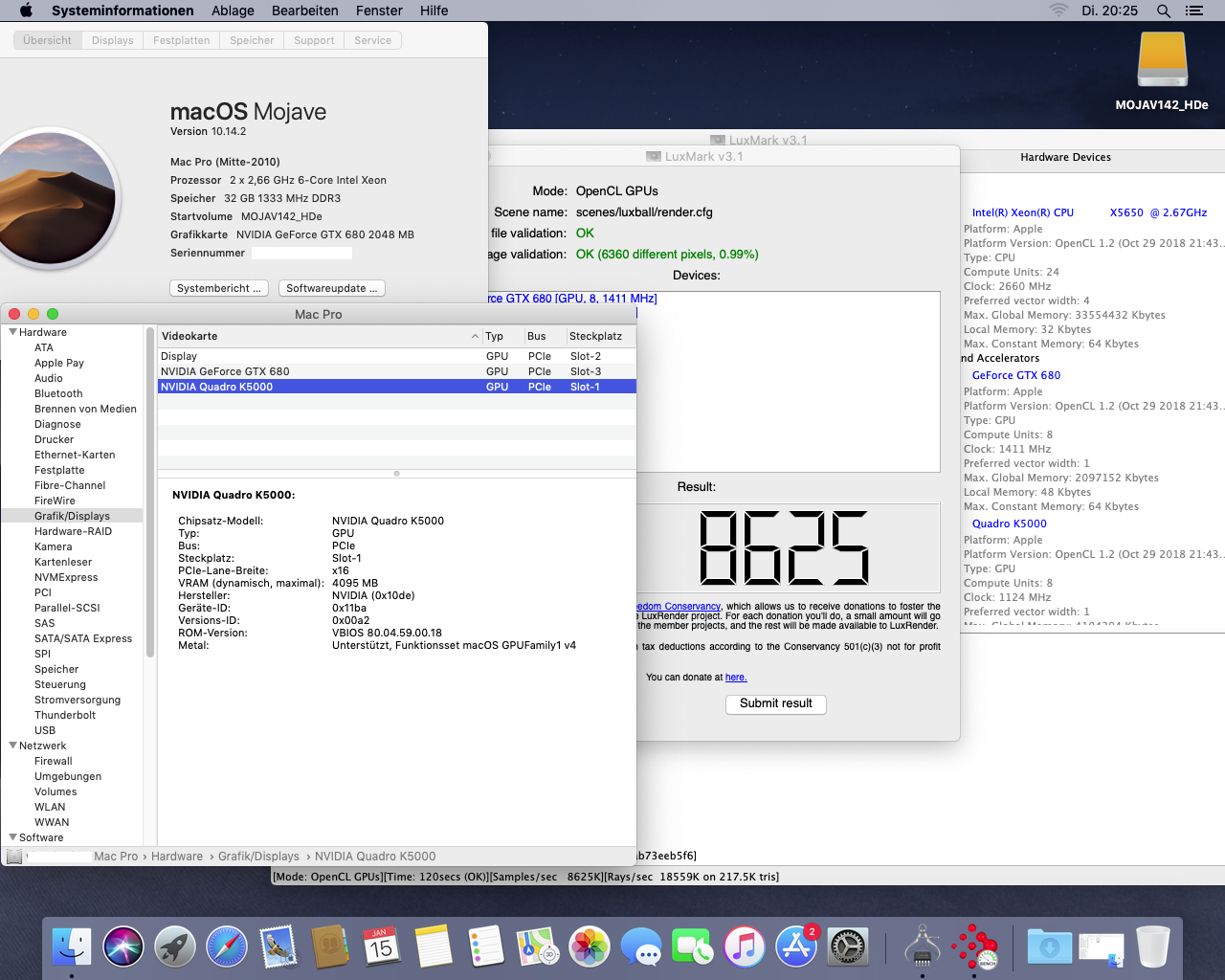Switch to the Speicher tab

[252, 40]
